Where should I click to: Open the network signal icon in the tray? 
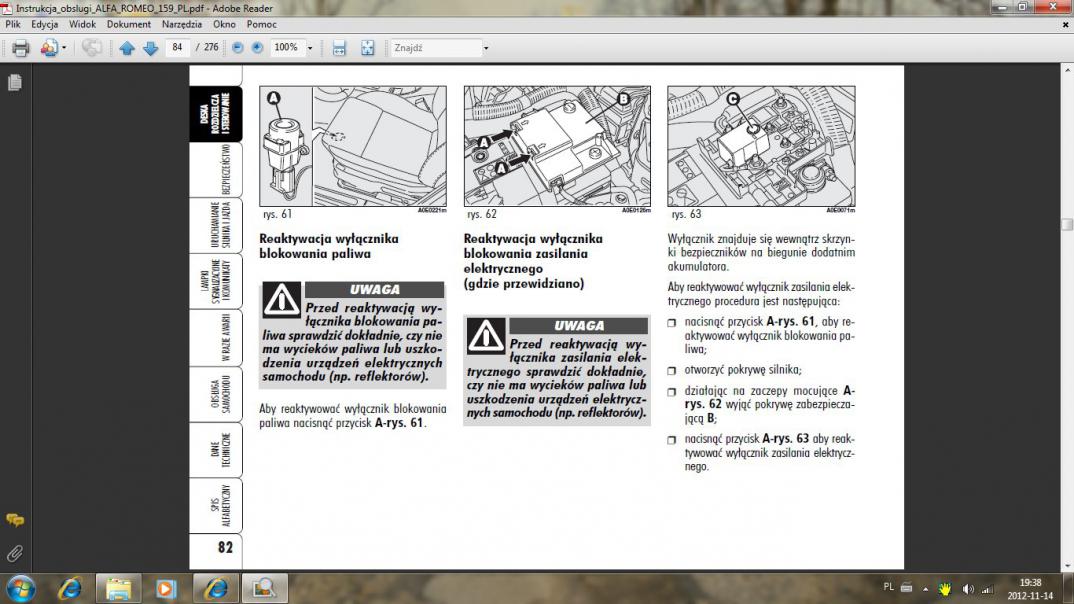[x=987, y=588]
